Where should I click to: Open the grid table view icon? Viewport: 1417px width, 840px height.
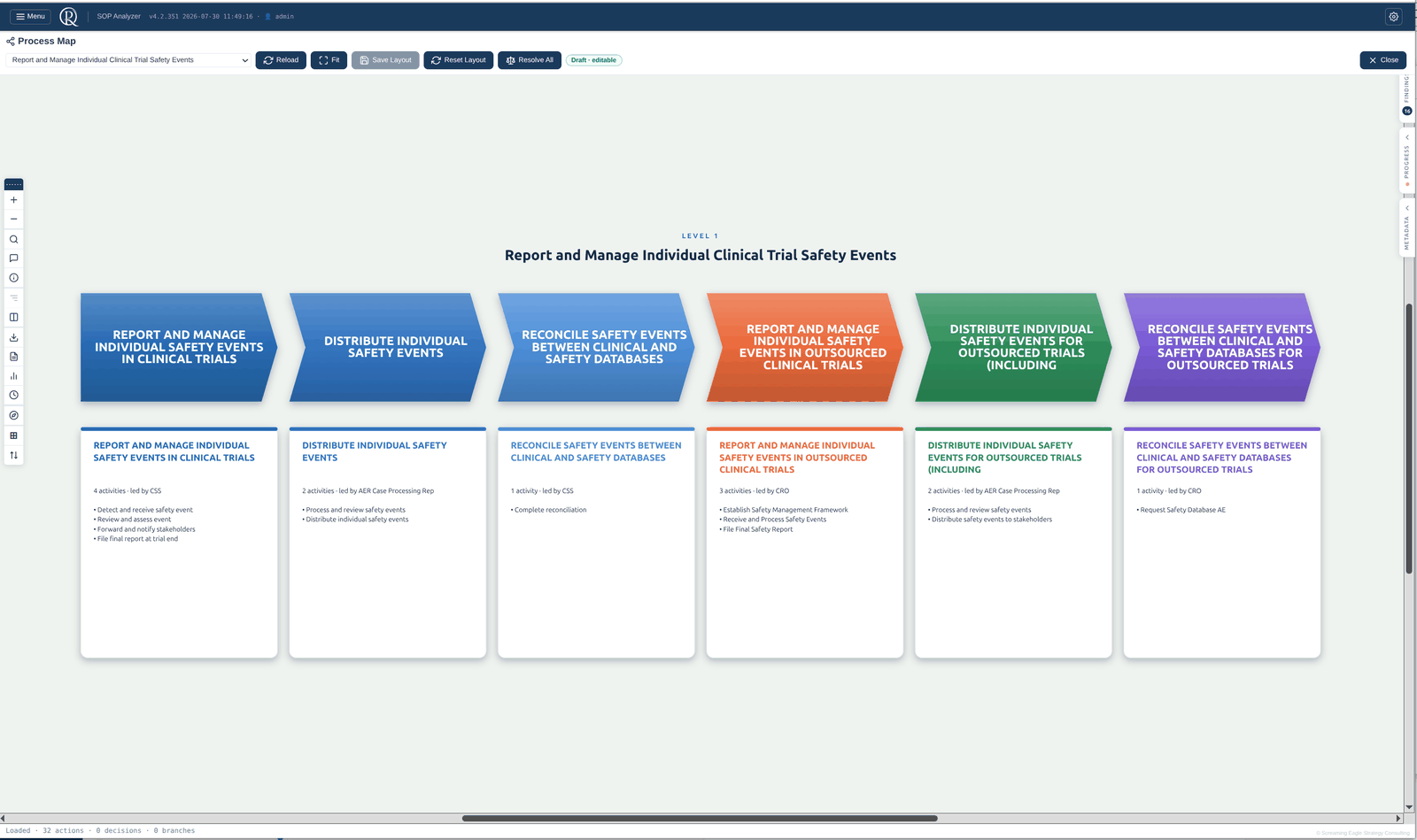pos(13,435)
